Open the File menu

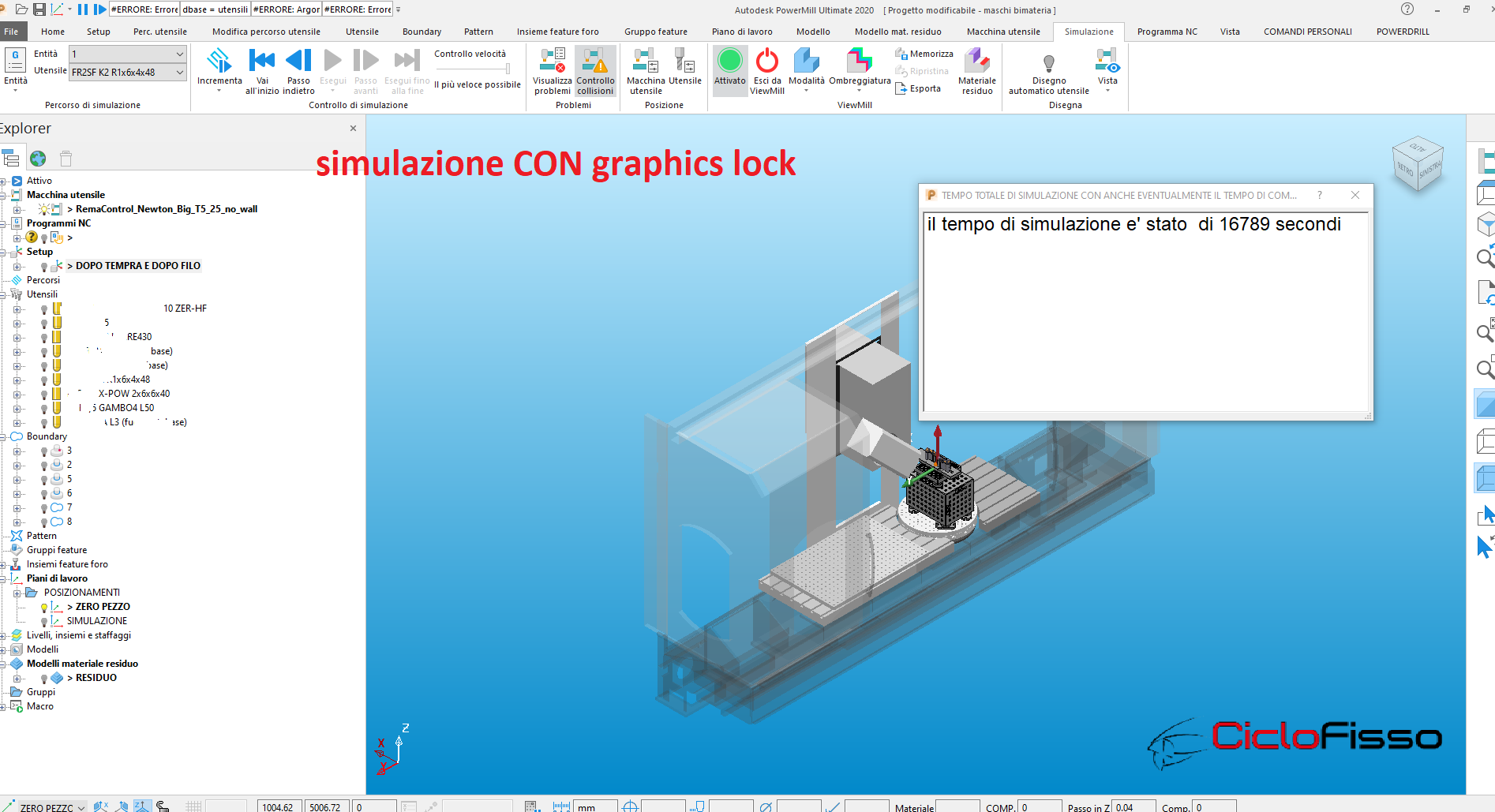11,32
